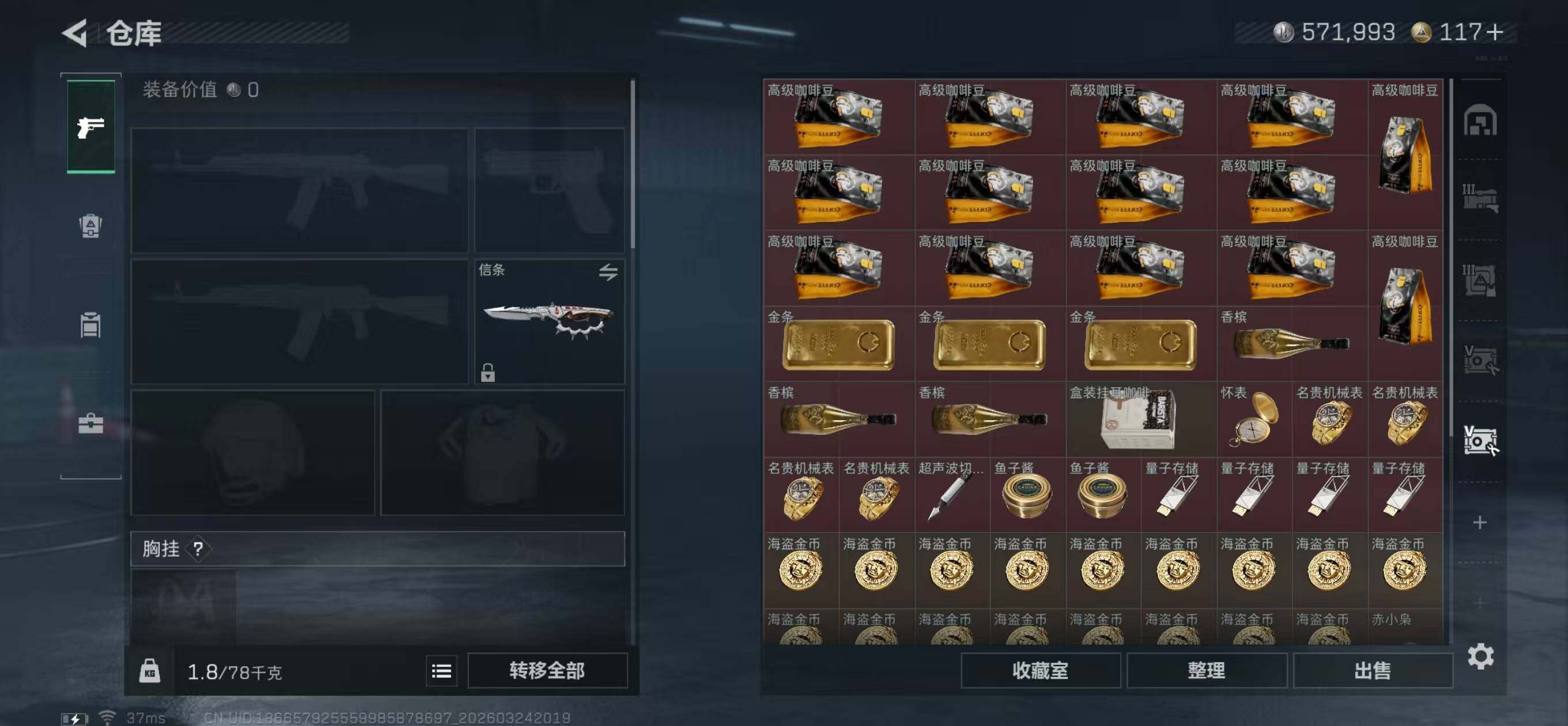
Task: Click the 转移全部 button
Action: [x=547, y=671]
